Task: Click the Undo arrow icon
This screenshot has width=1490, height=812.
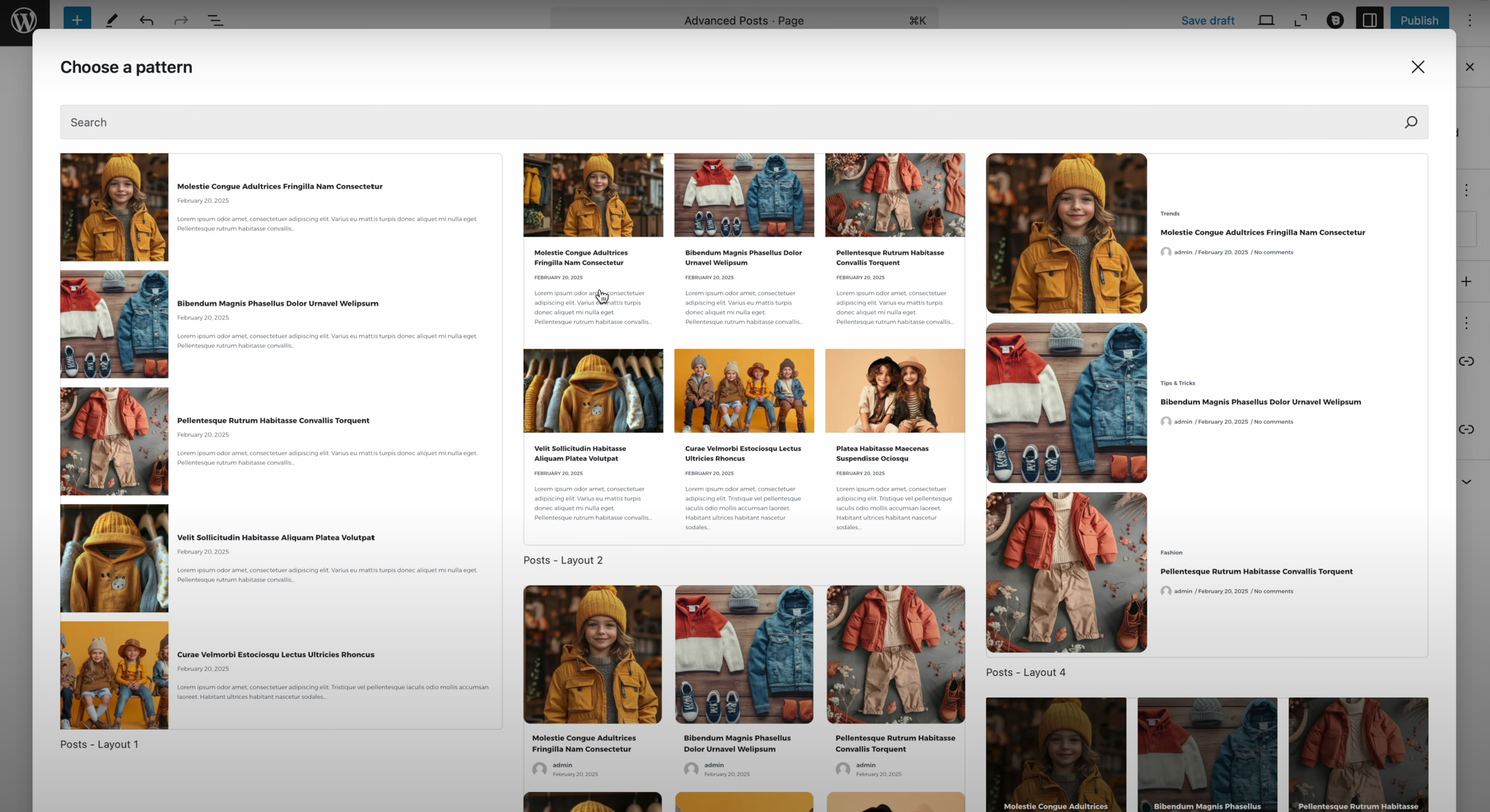Action: click(x=146, y=20)
